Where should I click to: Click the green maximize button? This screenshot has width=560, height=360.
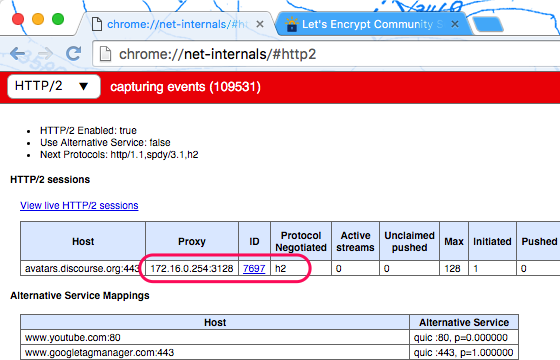[58, 19]
